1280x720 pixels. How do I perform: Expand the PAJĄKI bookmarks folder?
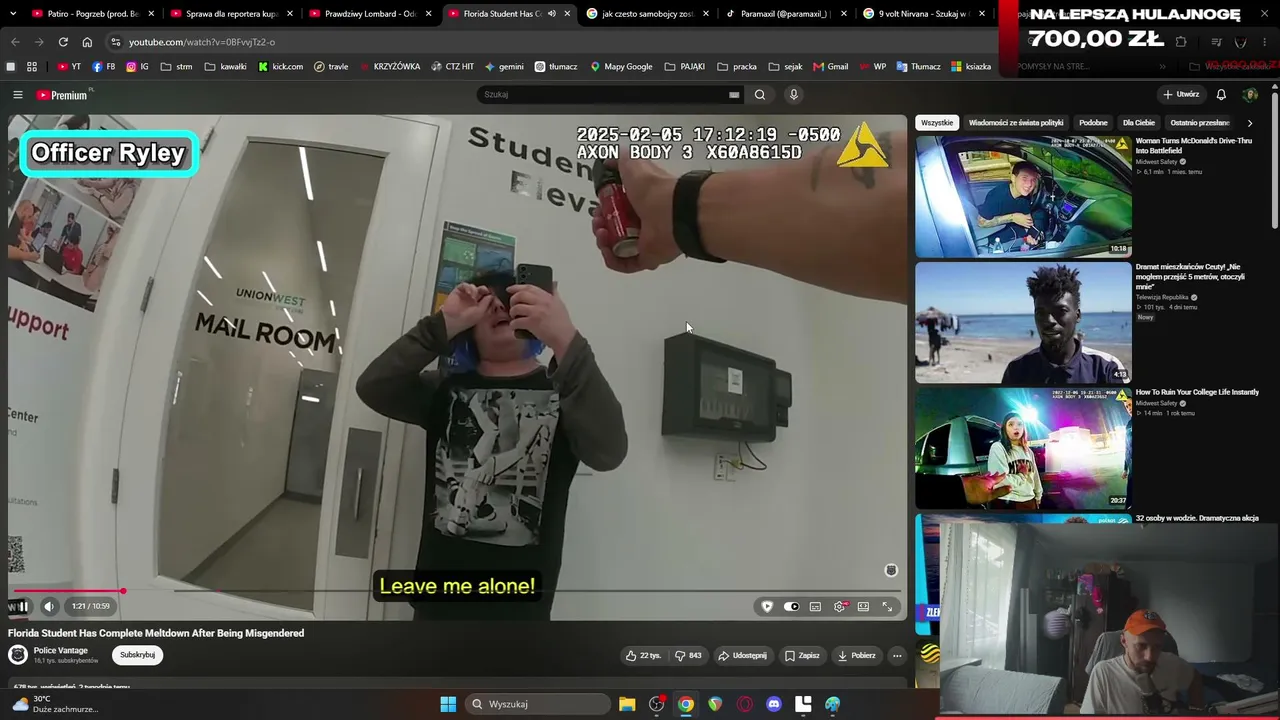685,67
